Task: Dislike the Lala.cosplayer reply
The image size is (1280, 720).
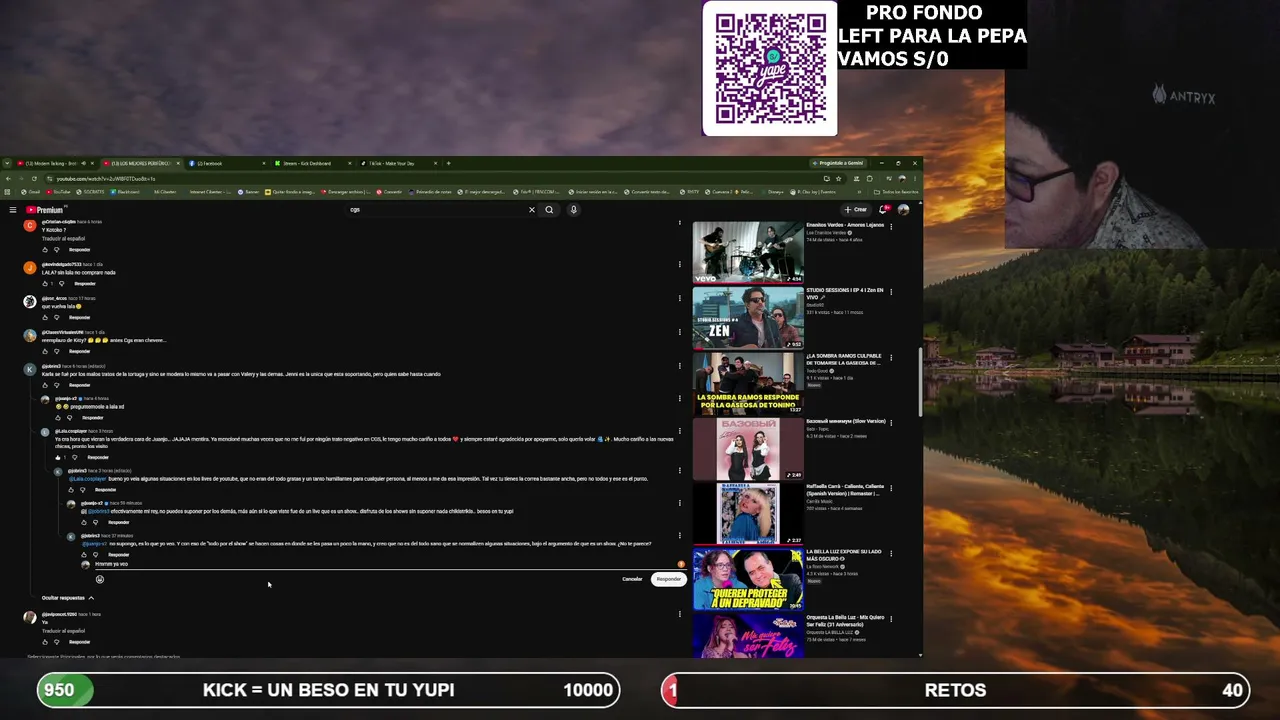Action: 75,457
